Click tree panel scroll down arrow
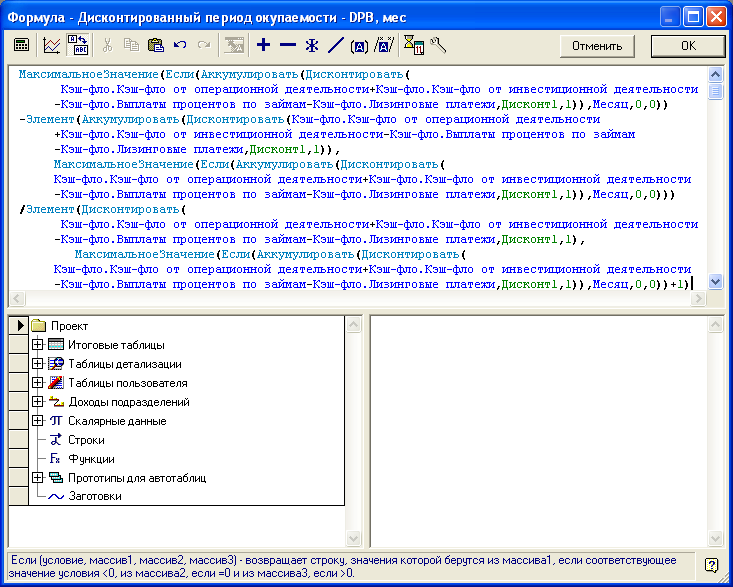Image resolution: width=733 pixels, height=587 pixels. 353,538
